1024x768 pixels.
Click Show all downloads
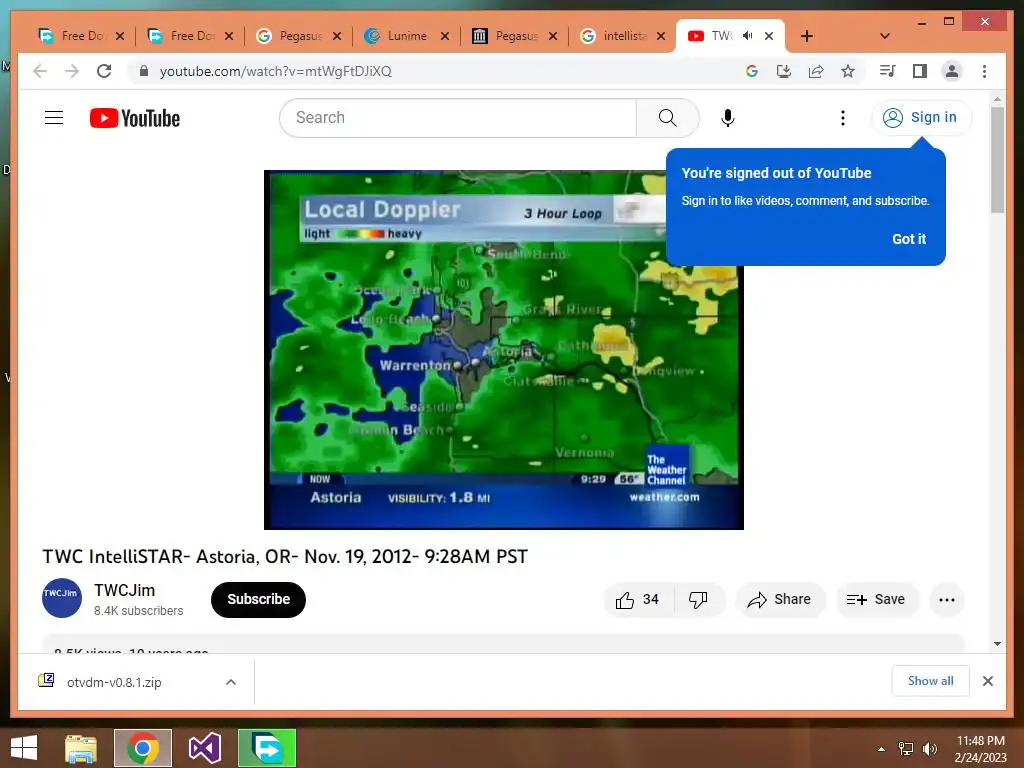pos(930,681)
